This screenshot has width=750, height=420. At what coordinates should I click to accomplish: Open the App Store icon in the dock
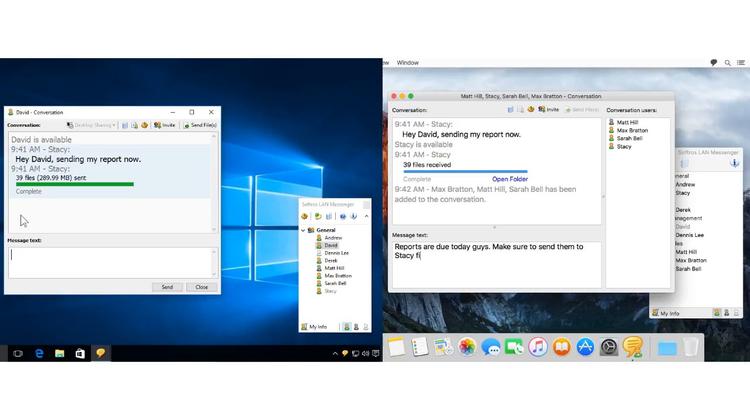pyautogui.click(x=586, y=347)
